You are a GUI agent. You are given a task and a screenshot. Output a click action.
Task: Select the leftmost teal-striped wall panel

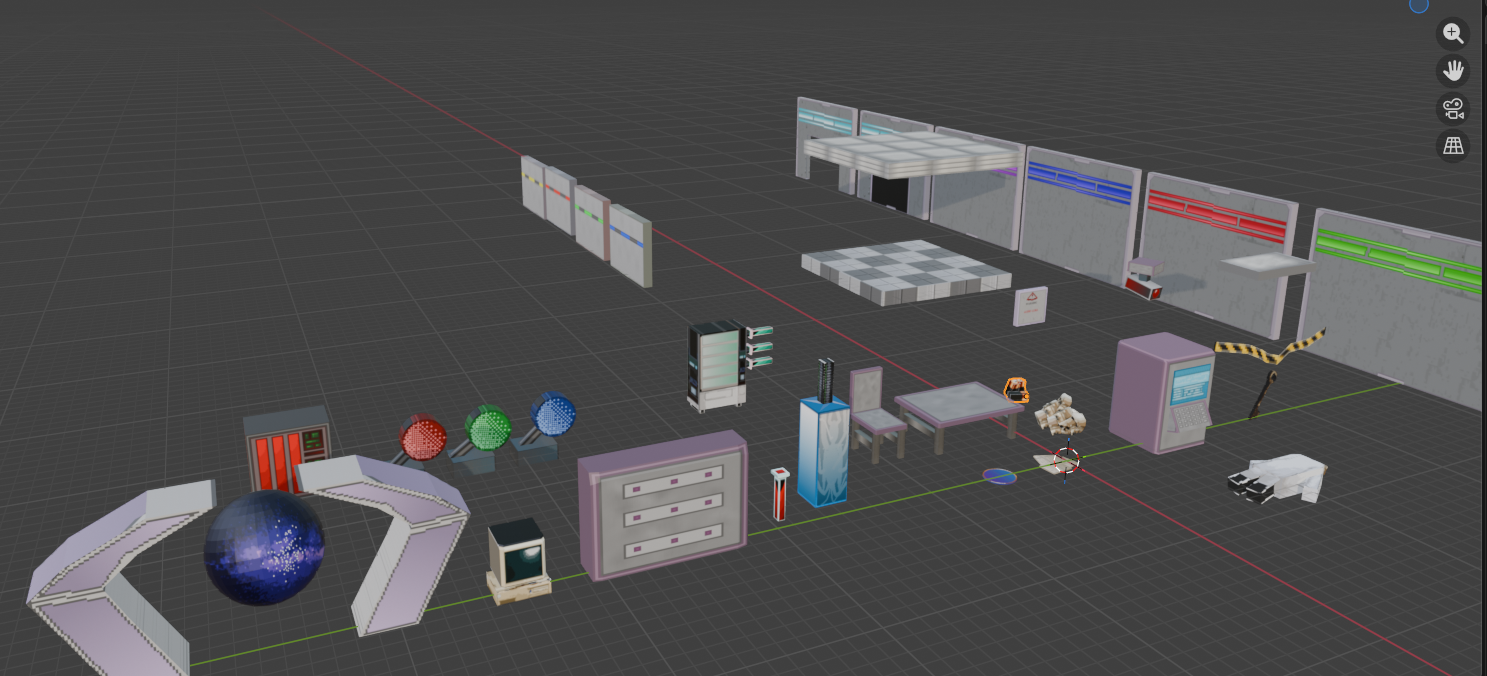point(826,138)
